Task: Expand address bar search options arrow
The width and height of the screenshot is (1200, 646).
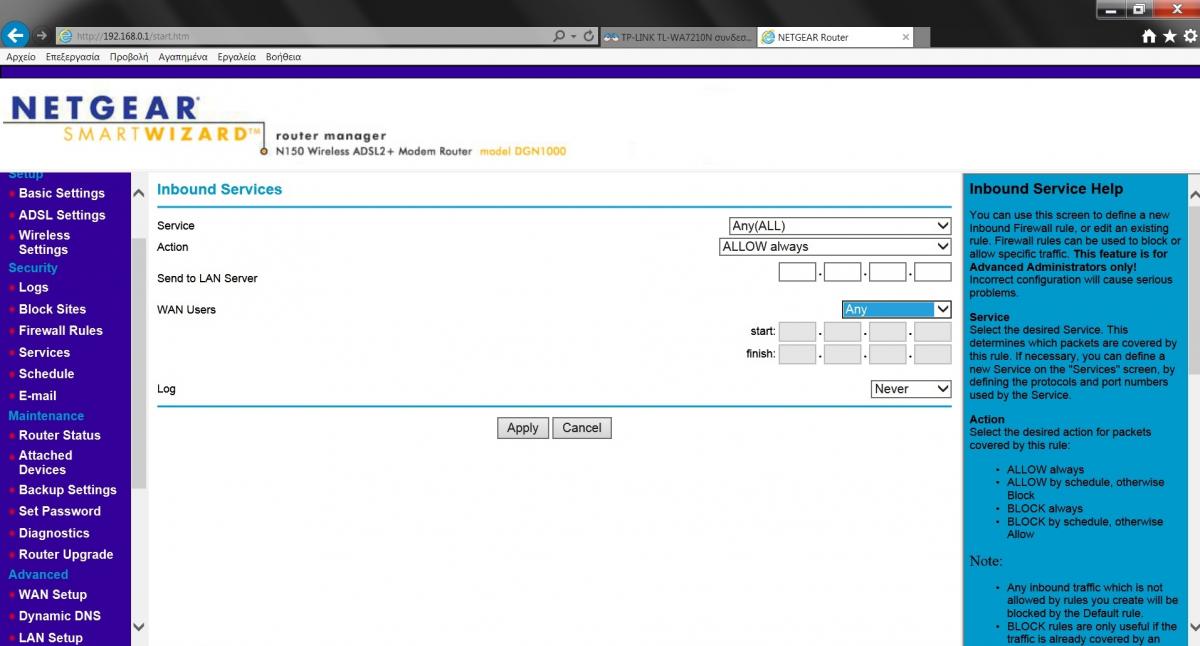Action: click(574, 36)
